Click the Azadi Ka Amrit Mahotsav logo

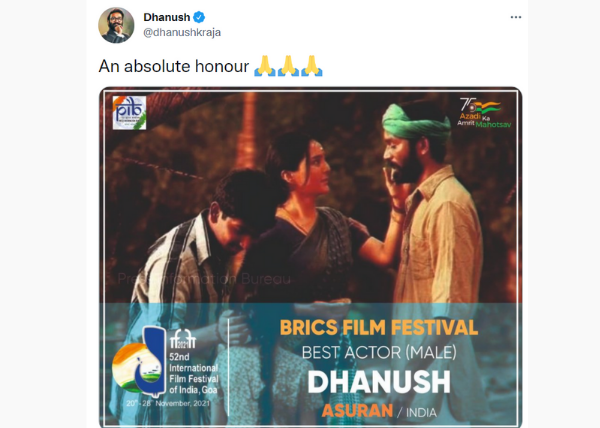tap(484, 113)
